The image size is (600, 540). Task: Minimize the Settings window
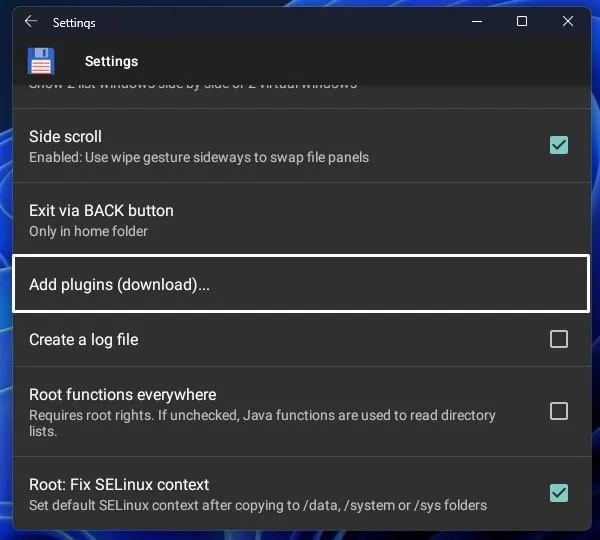(477, 21)
